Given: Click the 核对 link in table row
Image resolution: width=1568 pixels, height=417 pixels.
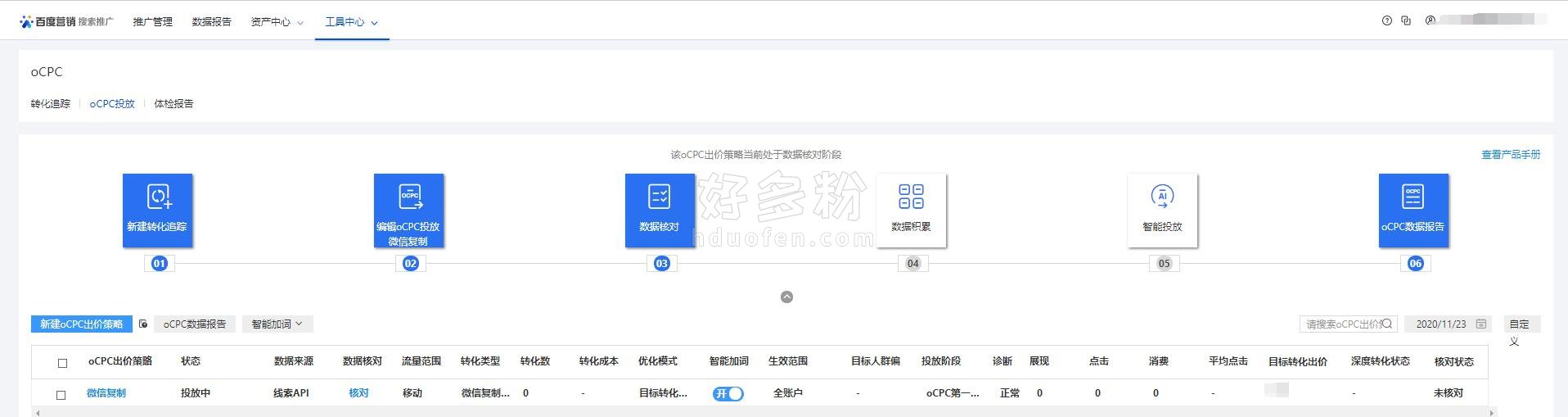Looking at the screenshot, I should [x=358, y=393].
